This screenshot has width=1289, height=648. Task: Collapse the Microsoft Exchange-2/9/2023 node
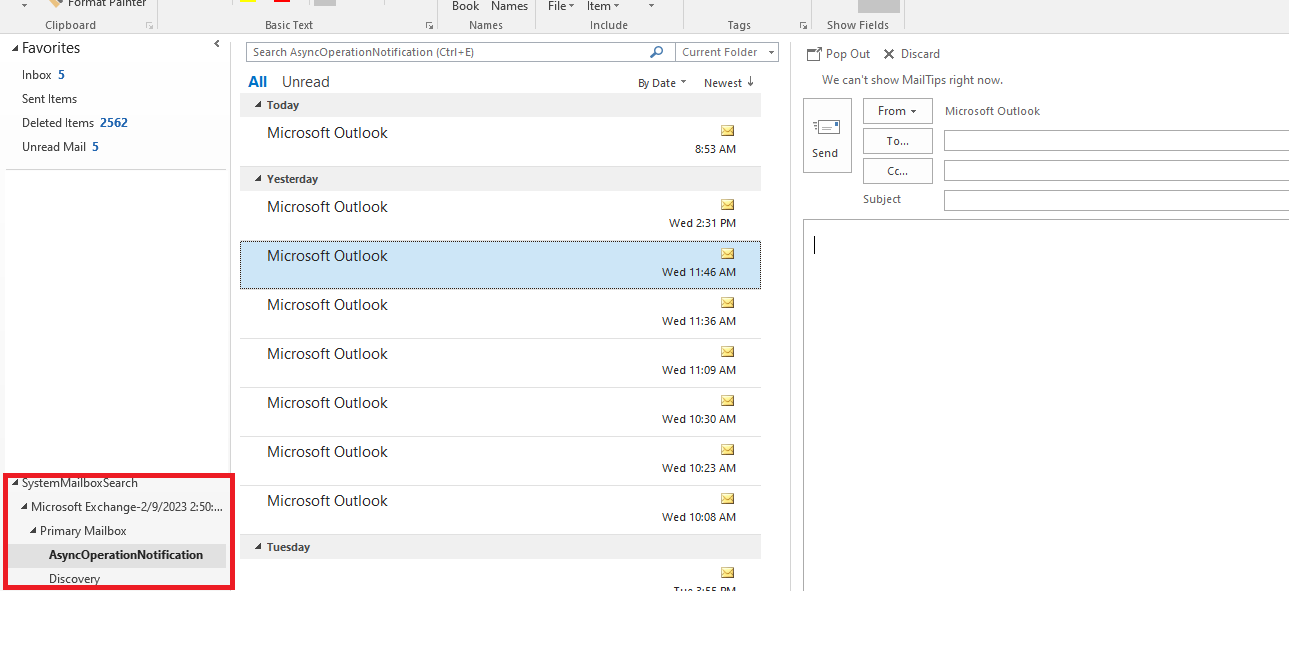coord(24,507)
